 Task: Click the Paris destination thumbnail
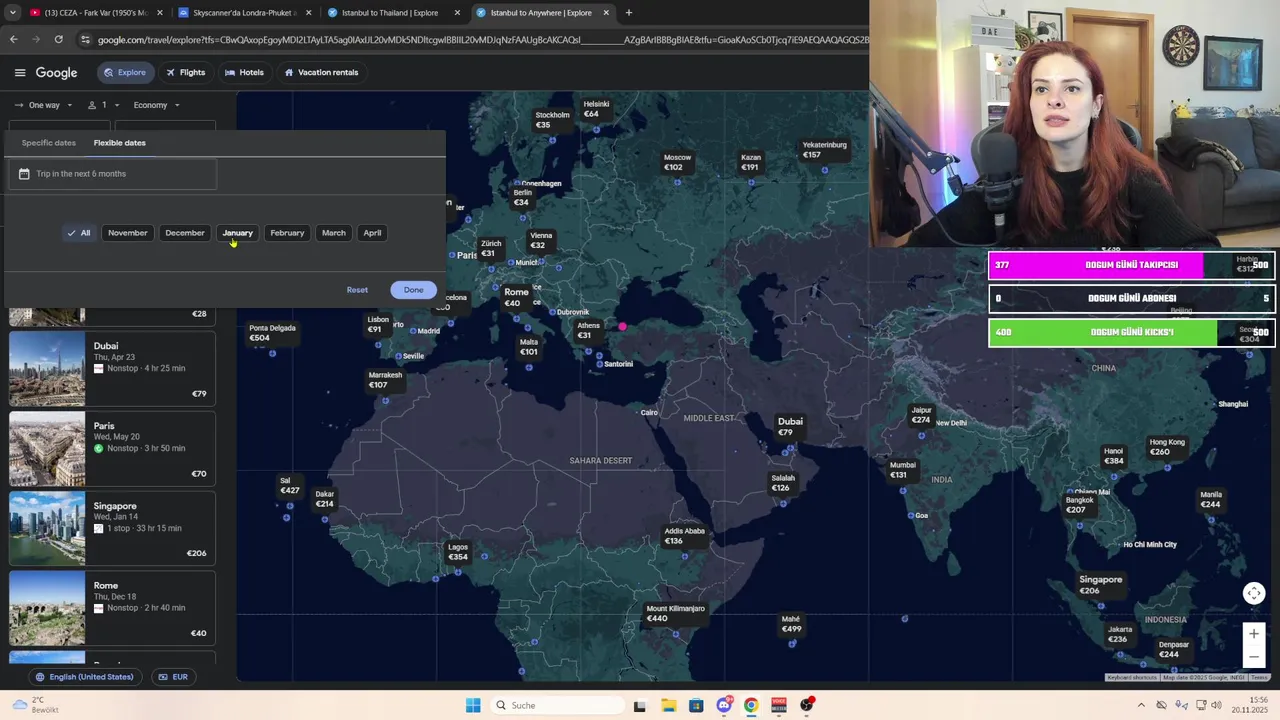47,448
